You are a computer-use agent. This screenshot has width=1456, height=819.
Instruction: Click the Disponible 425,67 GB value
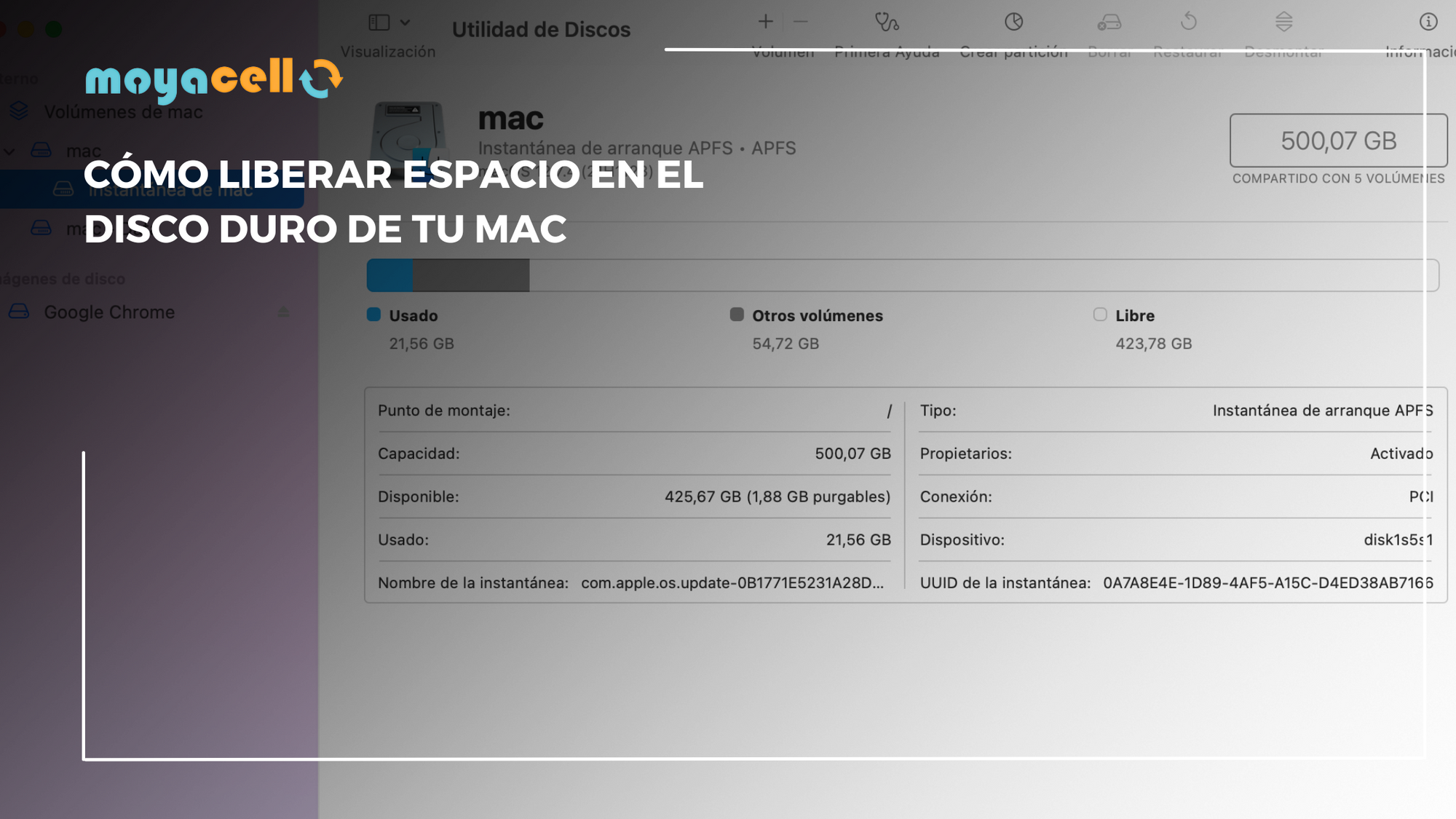tap(778, 496)
